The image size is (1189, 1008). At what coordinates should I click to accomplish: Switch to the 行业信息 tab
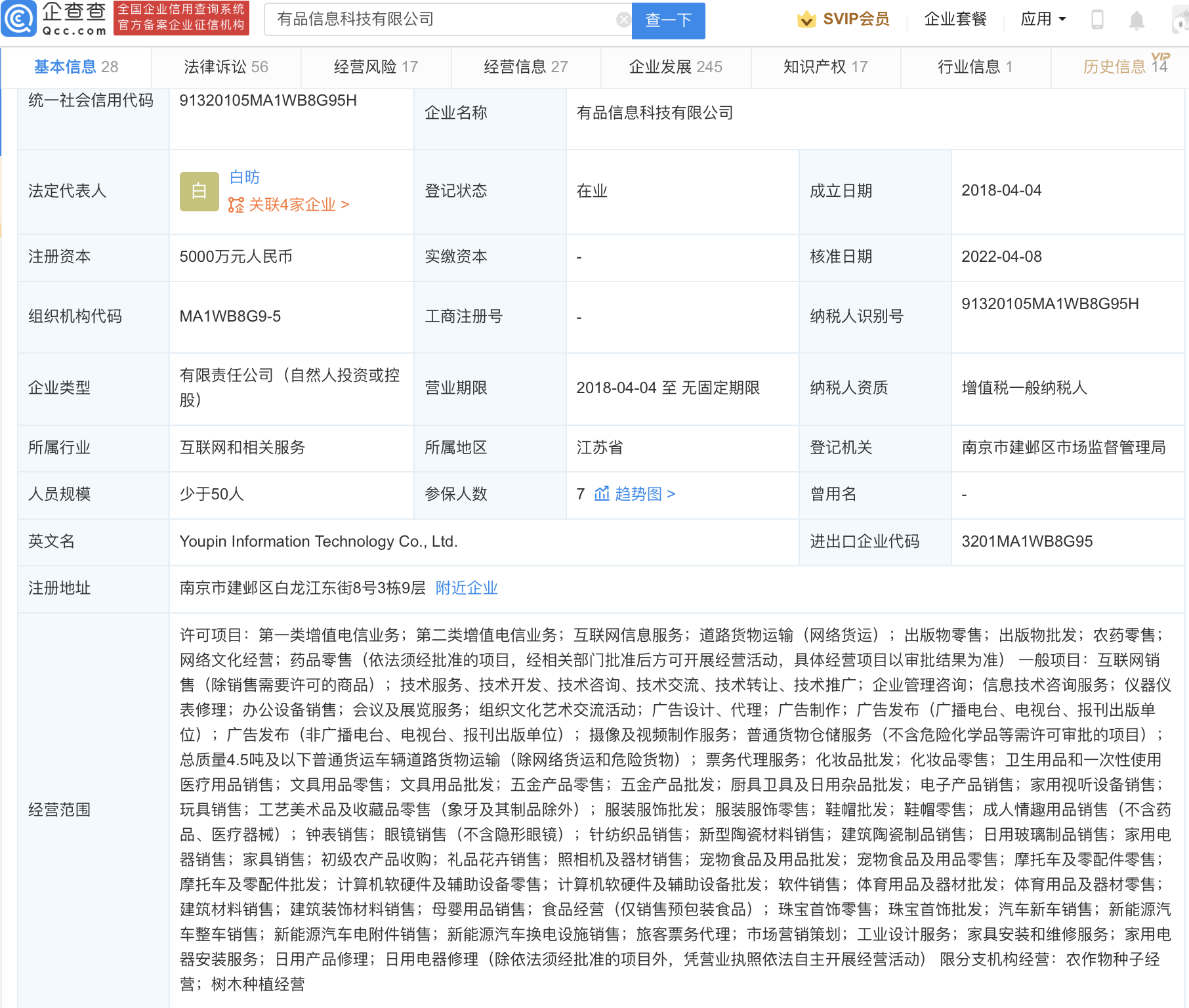coord(976,67)
